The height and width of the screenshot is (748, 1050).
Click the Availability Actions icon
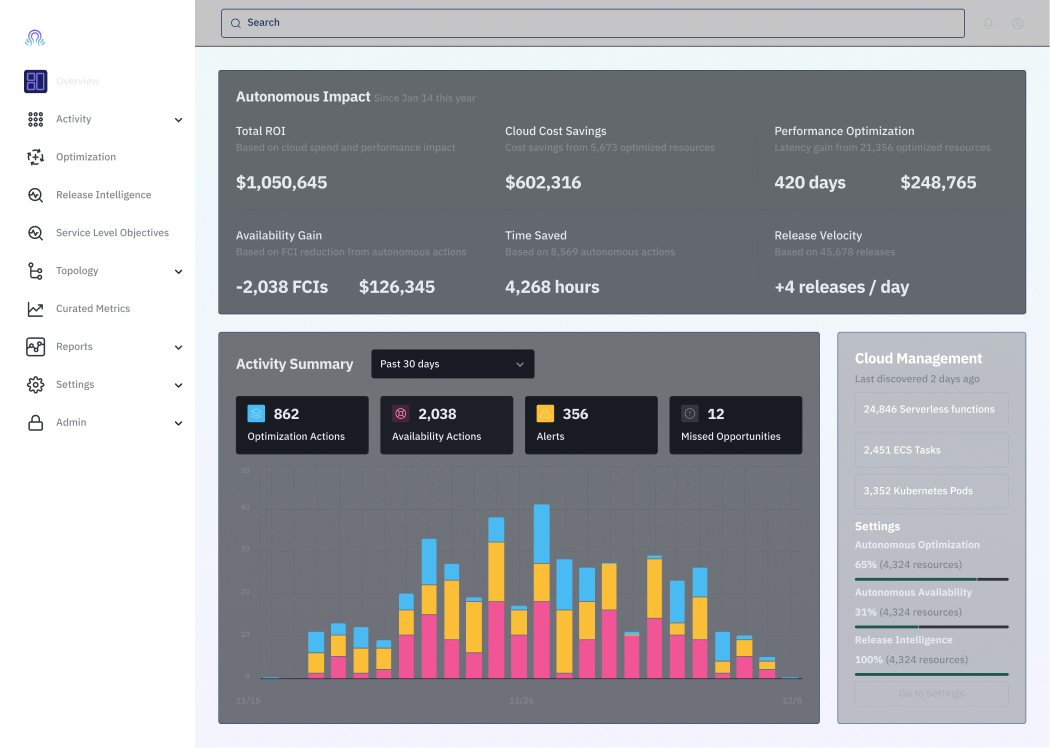click(x=399, y=413)
